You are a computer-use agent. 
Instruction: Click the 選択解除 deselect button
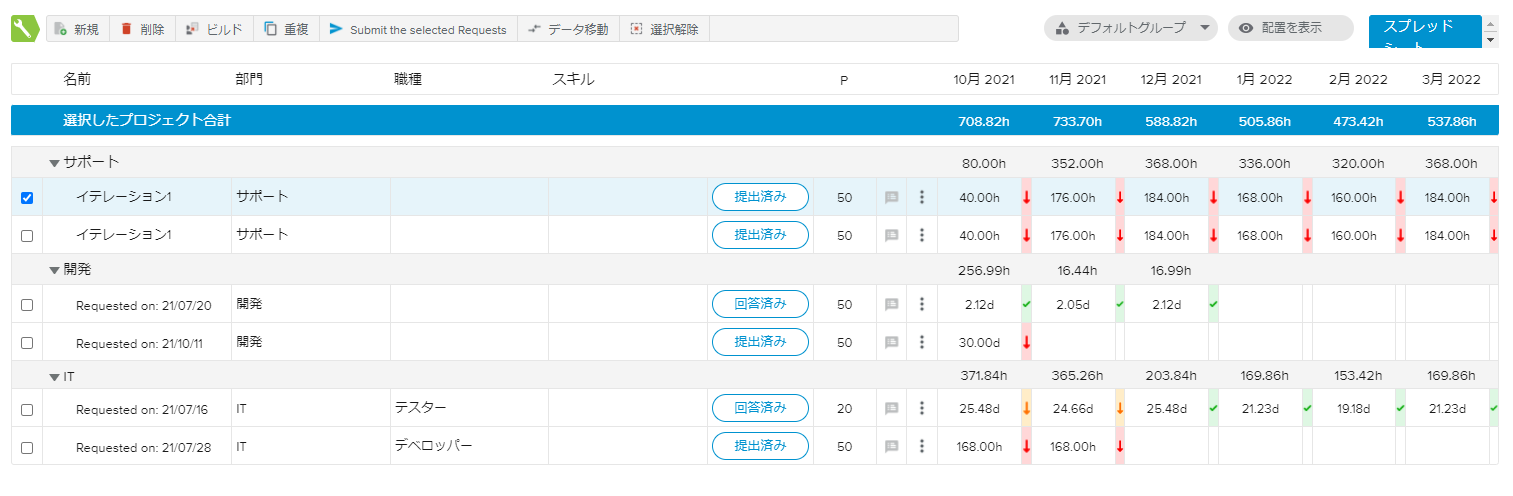[x=665, y=29]
